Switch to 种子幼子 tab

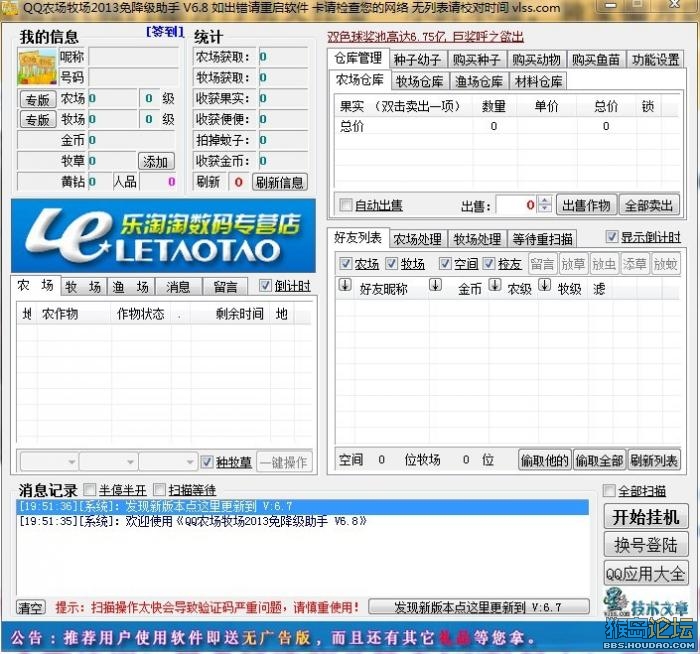(x=417, y=59)
